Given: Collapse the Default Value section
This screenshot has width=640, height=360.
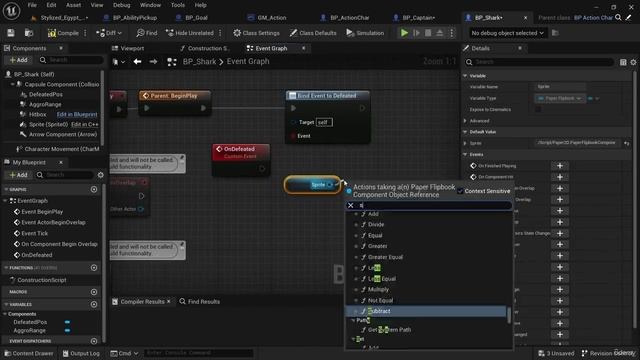Looking at the screenshot, I should [x=465, y=132].
